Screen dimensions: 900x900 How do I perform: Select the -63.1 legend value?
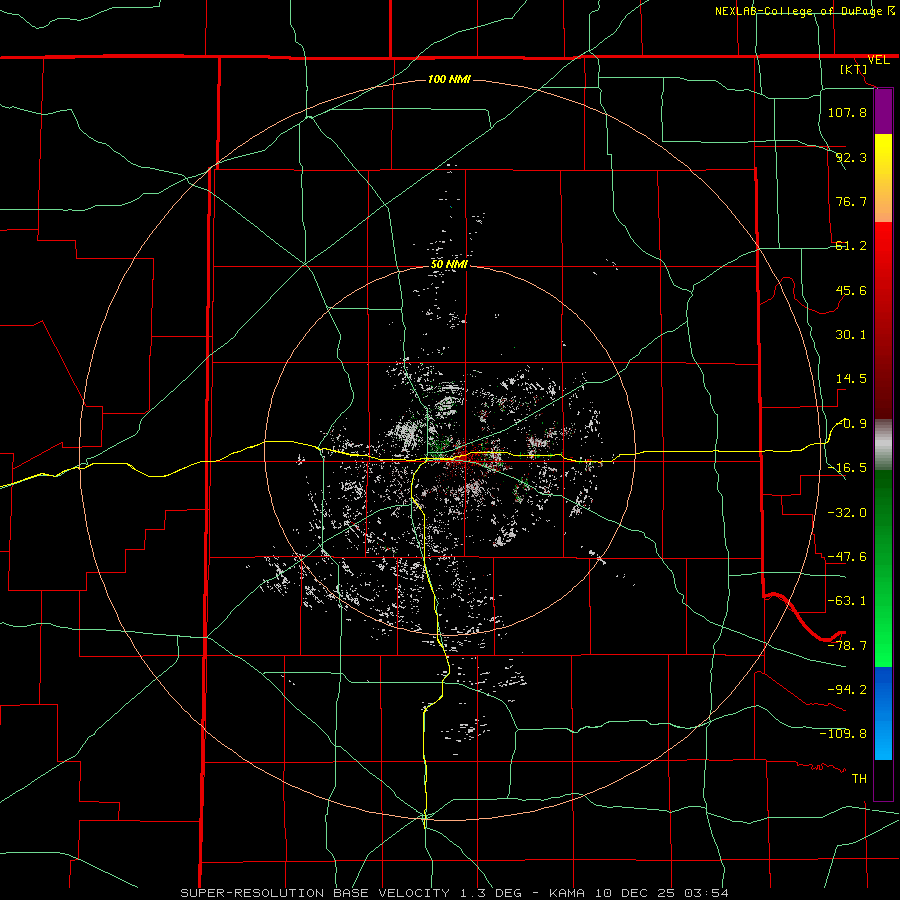pos(847,601)
